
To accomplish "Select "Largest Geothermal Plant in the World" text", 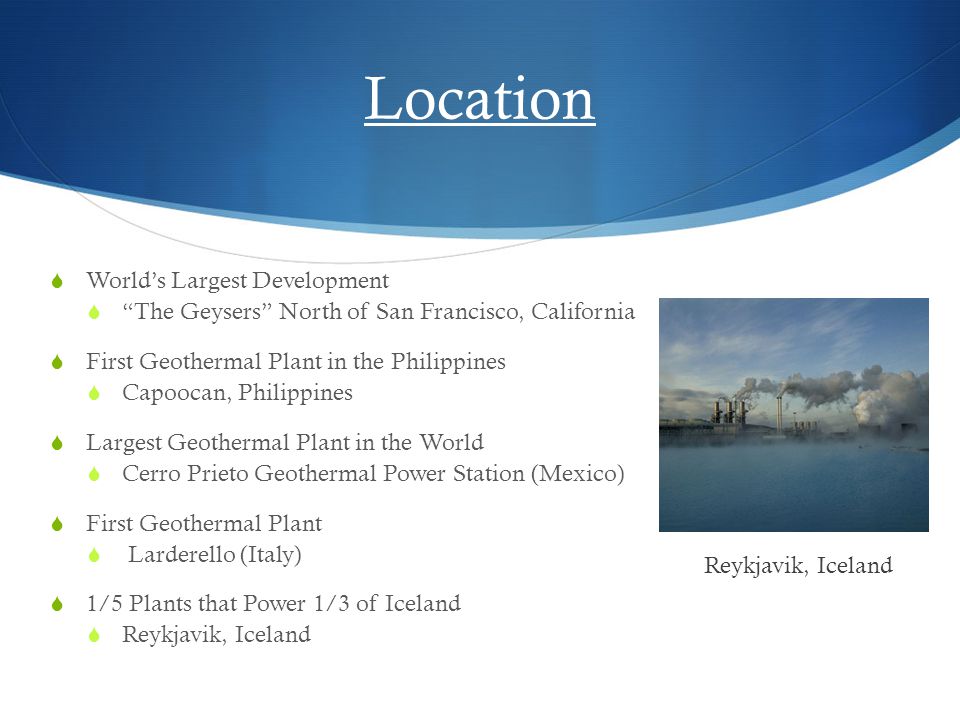I will pos(285,443).
